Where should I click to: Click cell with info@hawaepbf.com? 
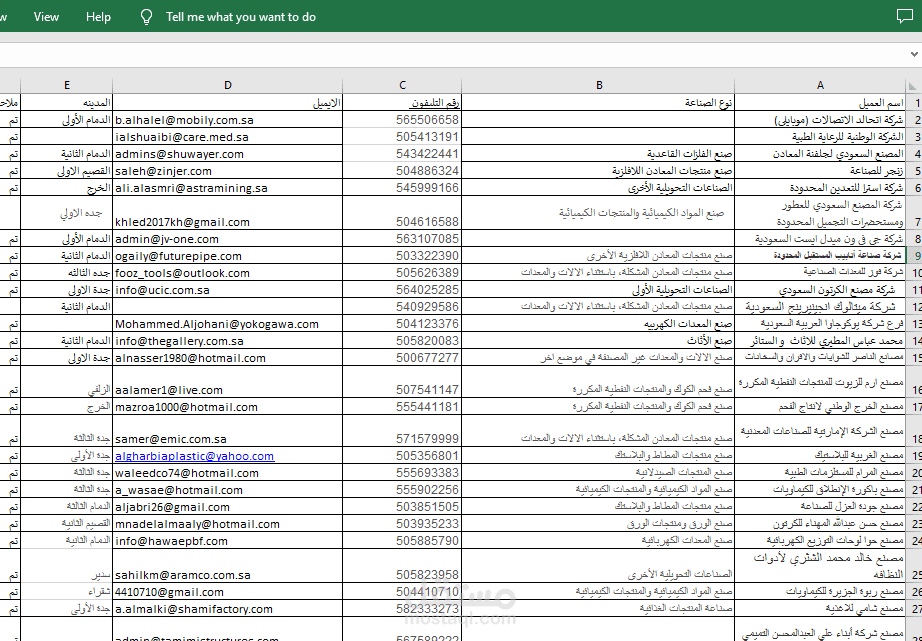(x=228, y=541)
